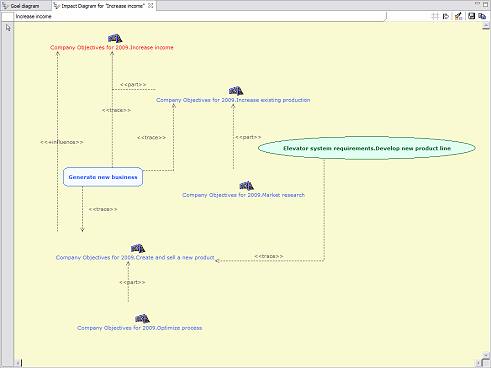
Task: Close the Impact Diagram tab
Action: 151,5
